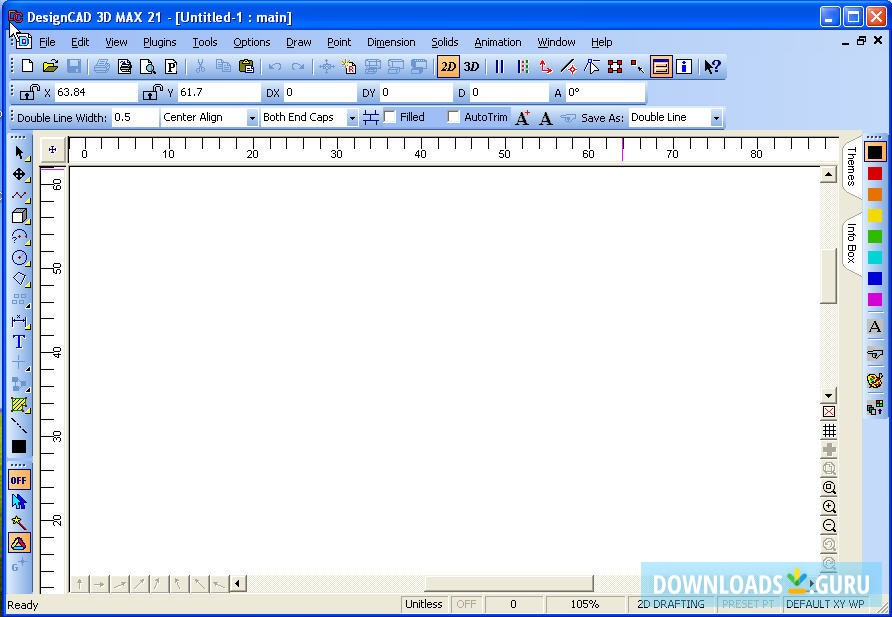Switch to 2D mode button
The image size is (892, 617).
click(x=448, y=67)
